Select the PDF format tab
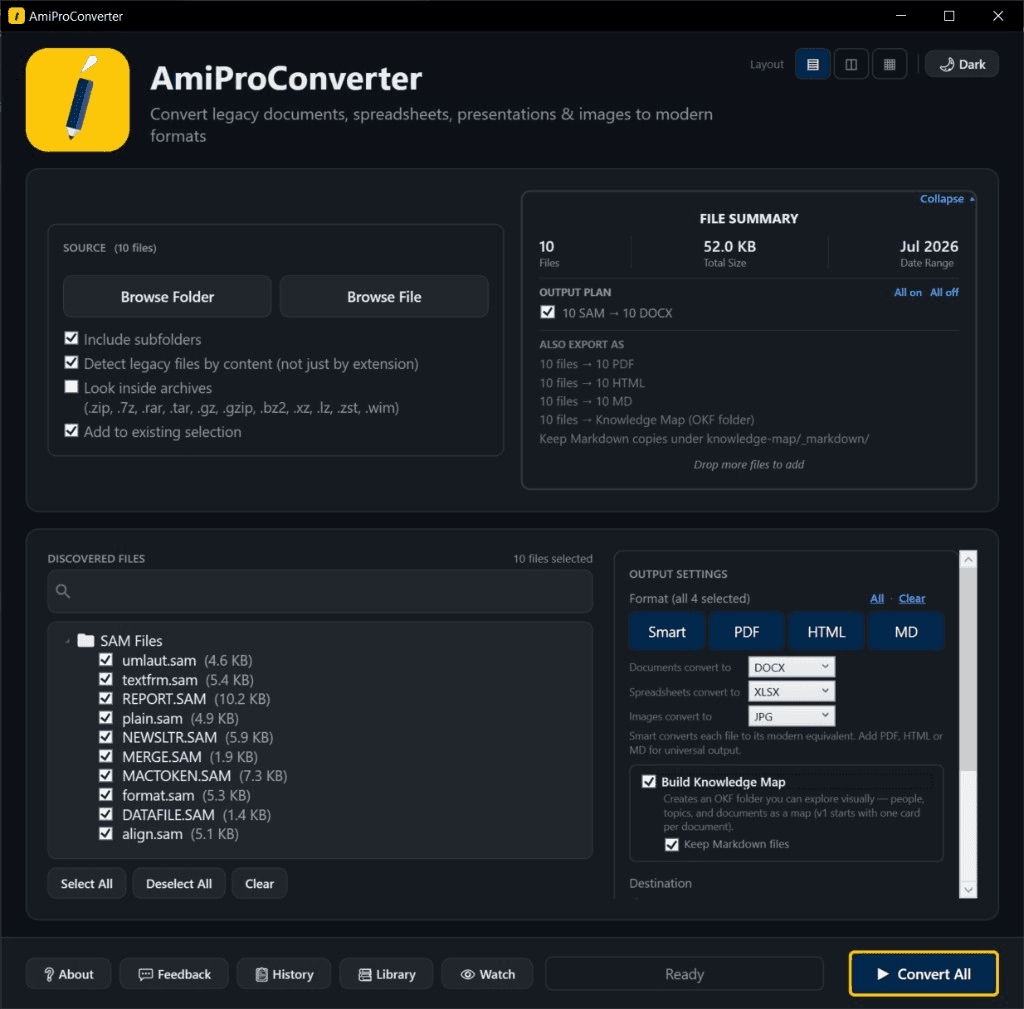Screen dimensions: 1024x1009 pyautogui.click(x=746, y=632)
